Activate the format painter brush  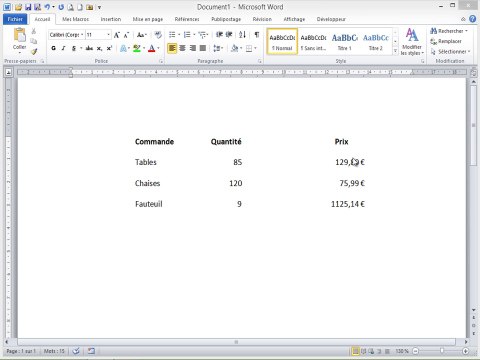[34, 51]
